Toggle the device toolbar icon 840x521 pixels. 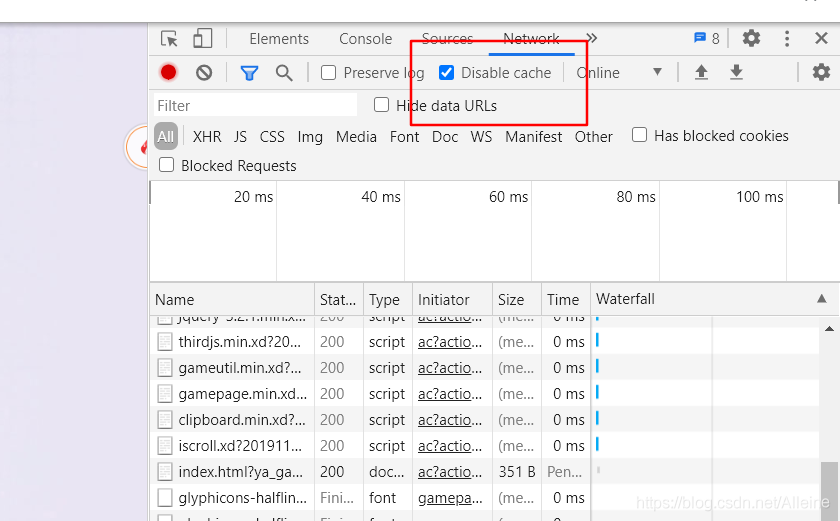tap(202, 39)
